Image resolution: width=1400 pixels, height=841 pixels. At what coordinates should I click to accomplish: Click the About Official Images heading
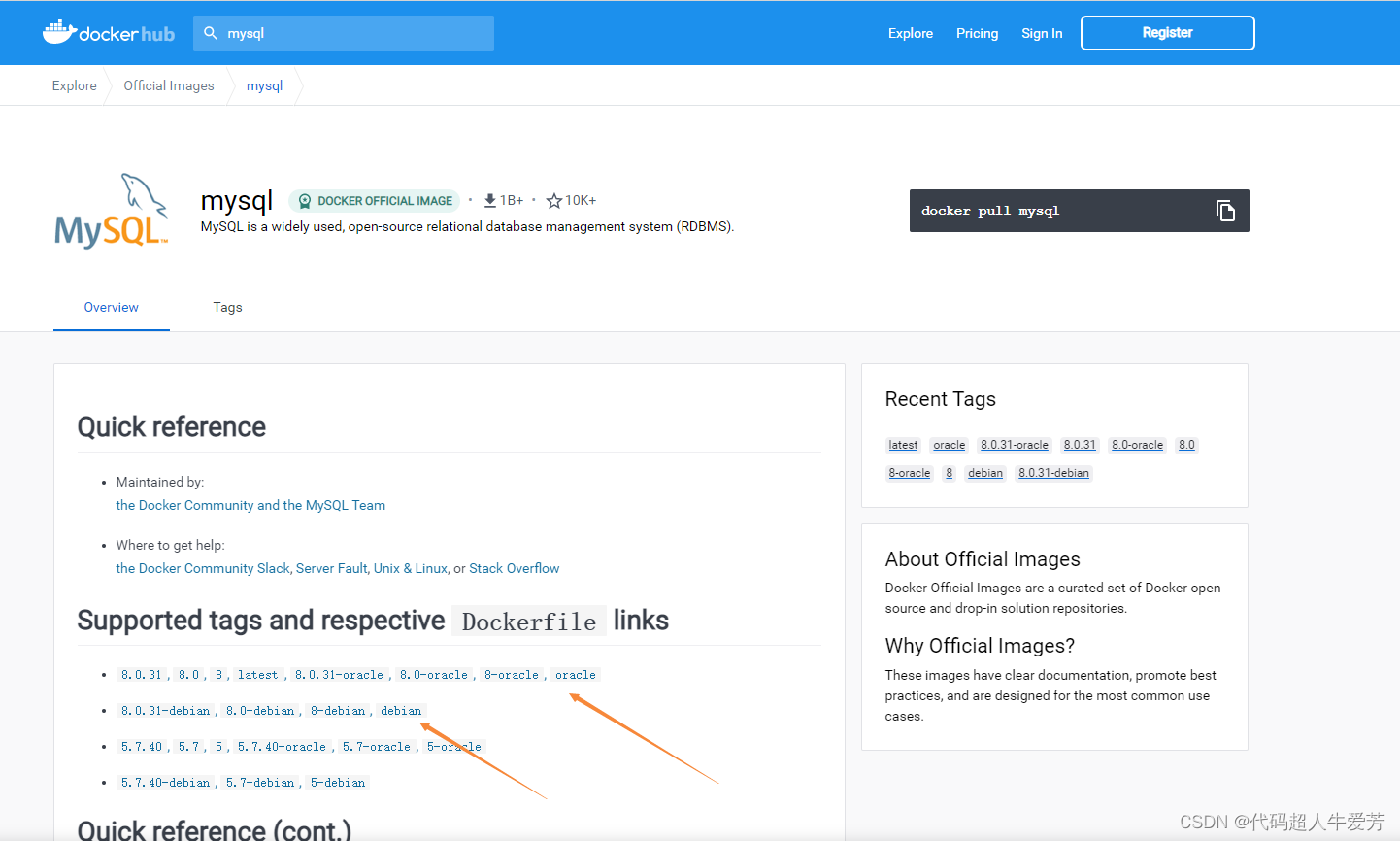pyautogui.click(x=983, y=559)
